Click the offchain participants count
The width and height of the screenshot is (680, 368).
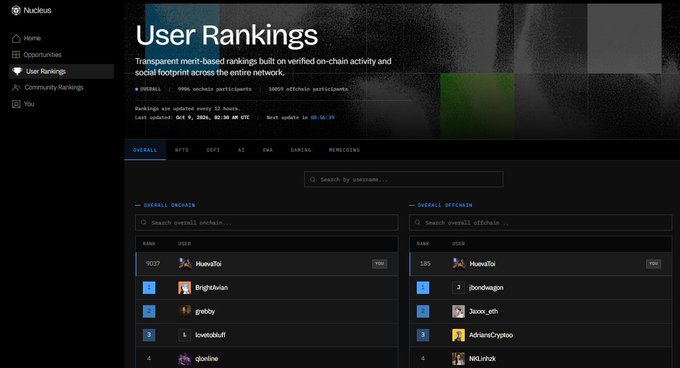[x=308, y=89]
